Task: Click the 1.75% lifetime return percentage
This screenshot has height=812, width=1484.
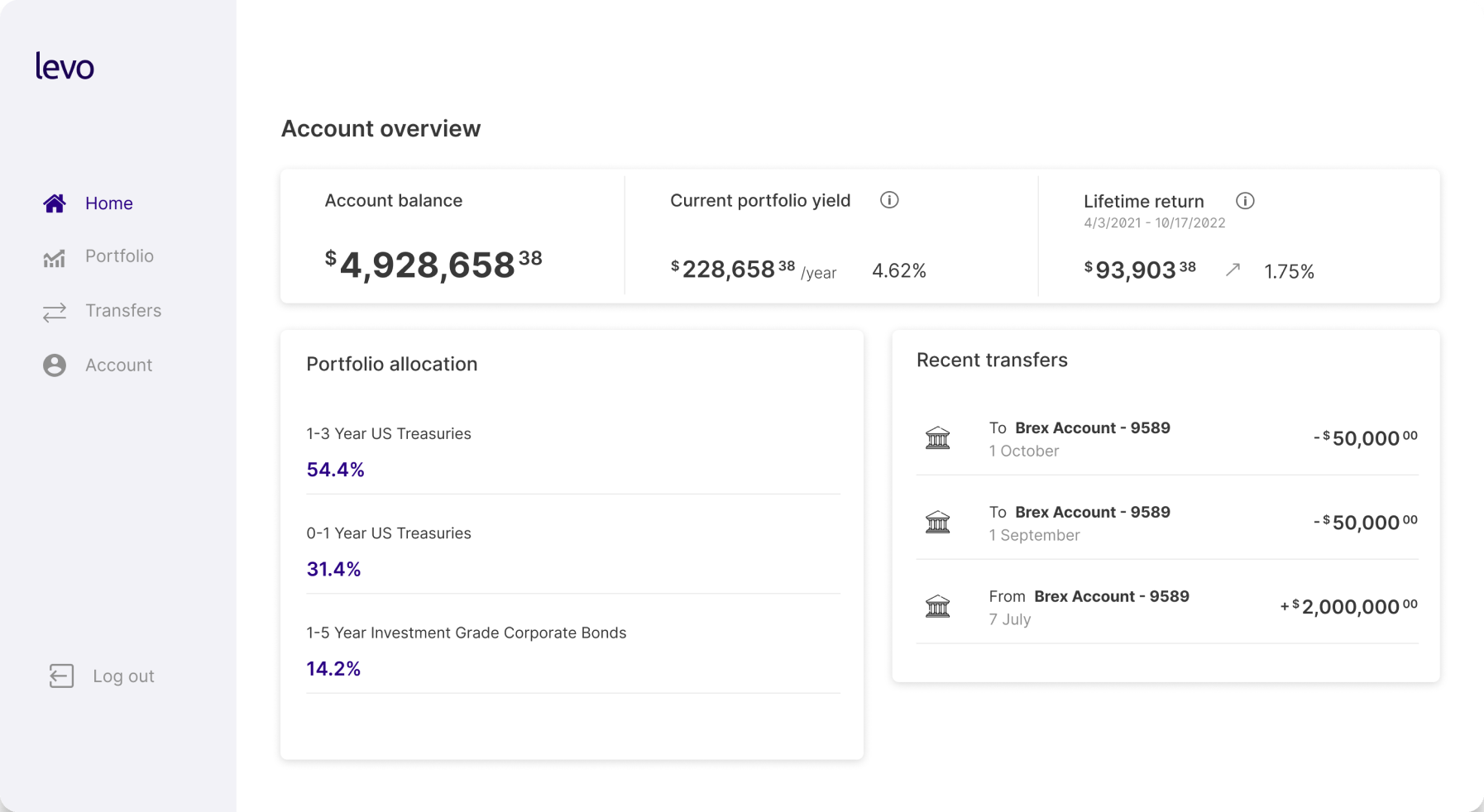Action: [1290, 272]
